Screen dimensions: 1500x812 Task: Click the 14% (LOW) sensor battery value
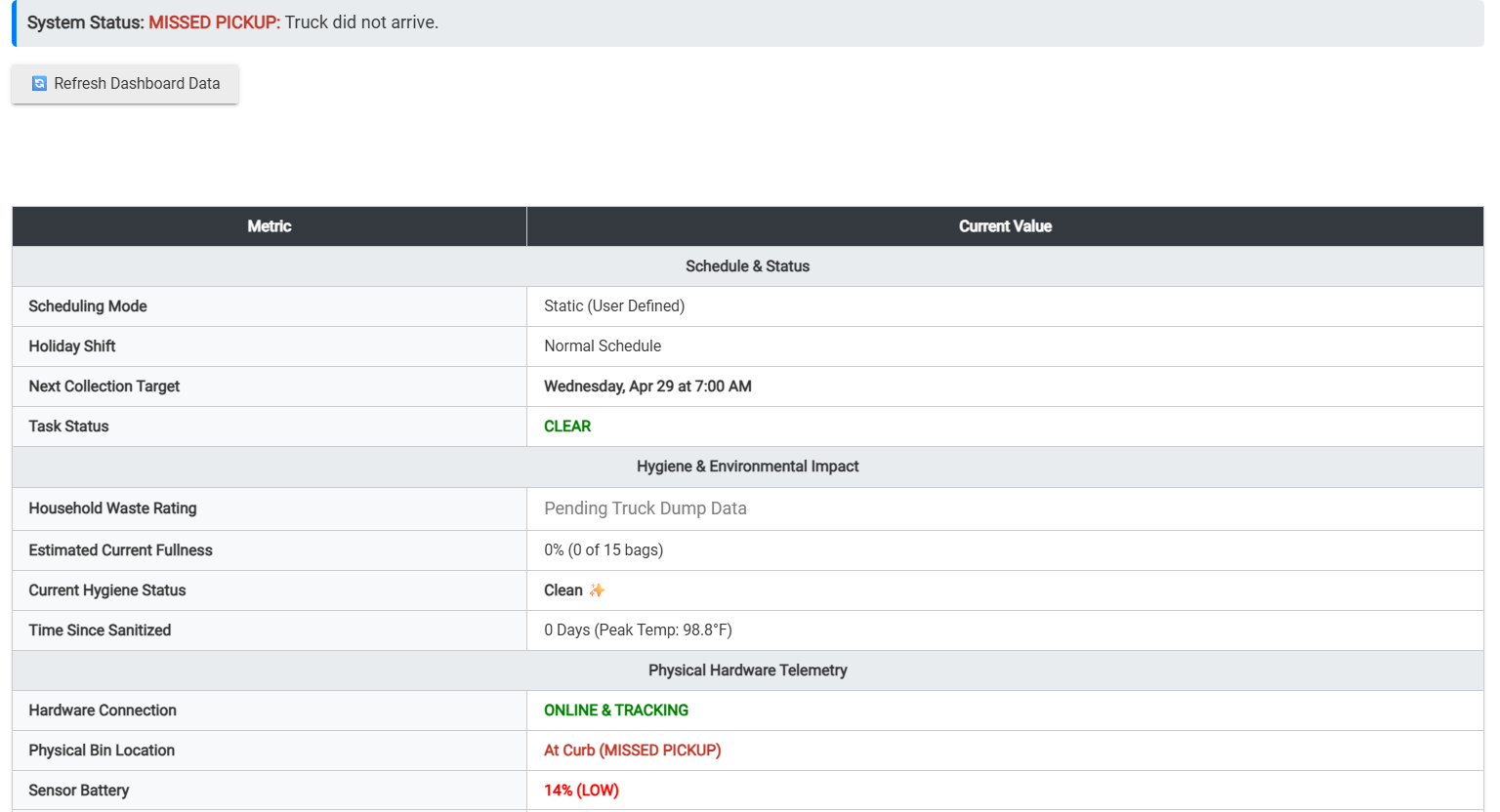point(581,791)
